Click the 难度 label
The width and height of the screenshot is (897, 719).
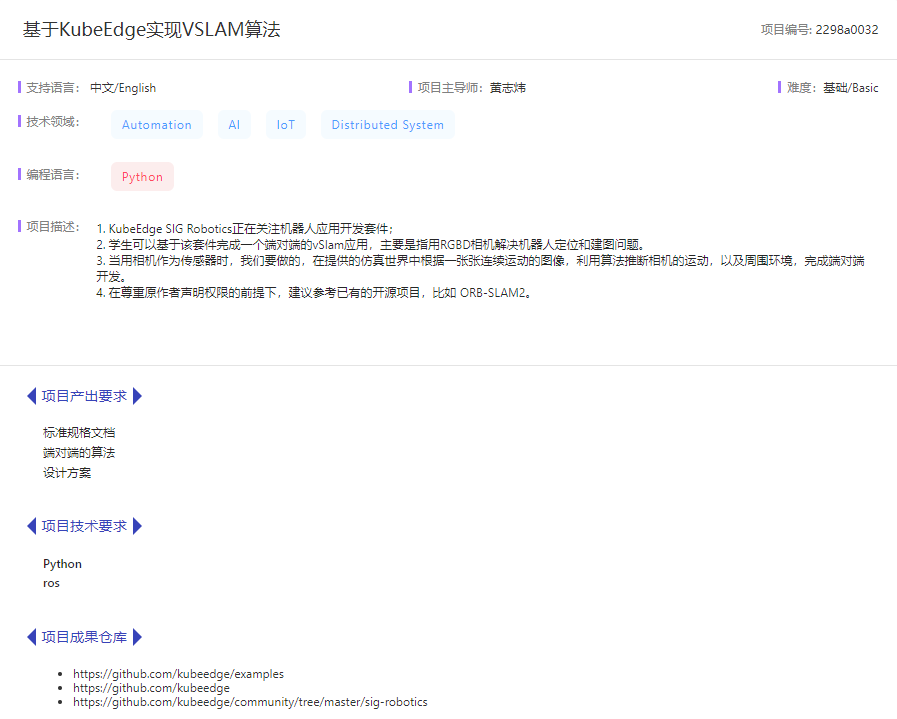pyautogui.click(x=801, y=88)
